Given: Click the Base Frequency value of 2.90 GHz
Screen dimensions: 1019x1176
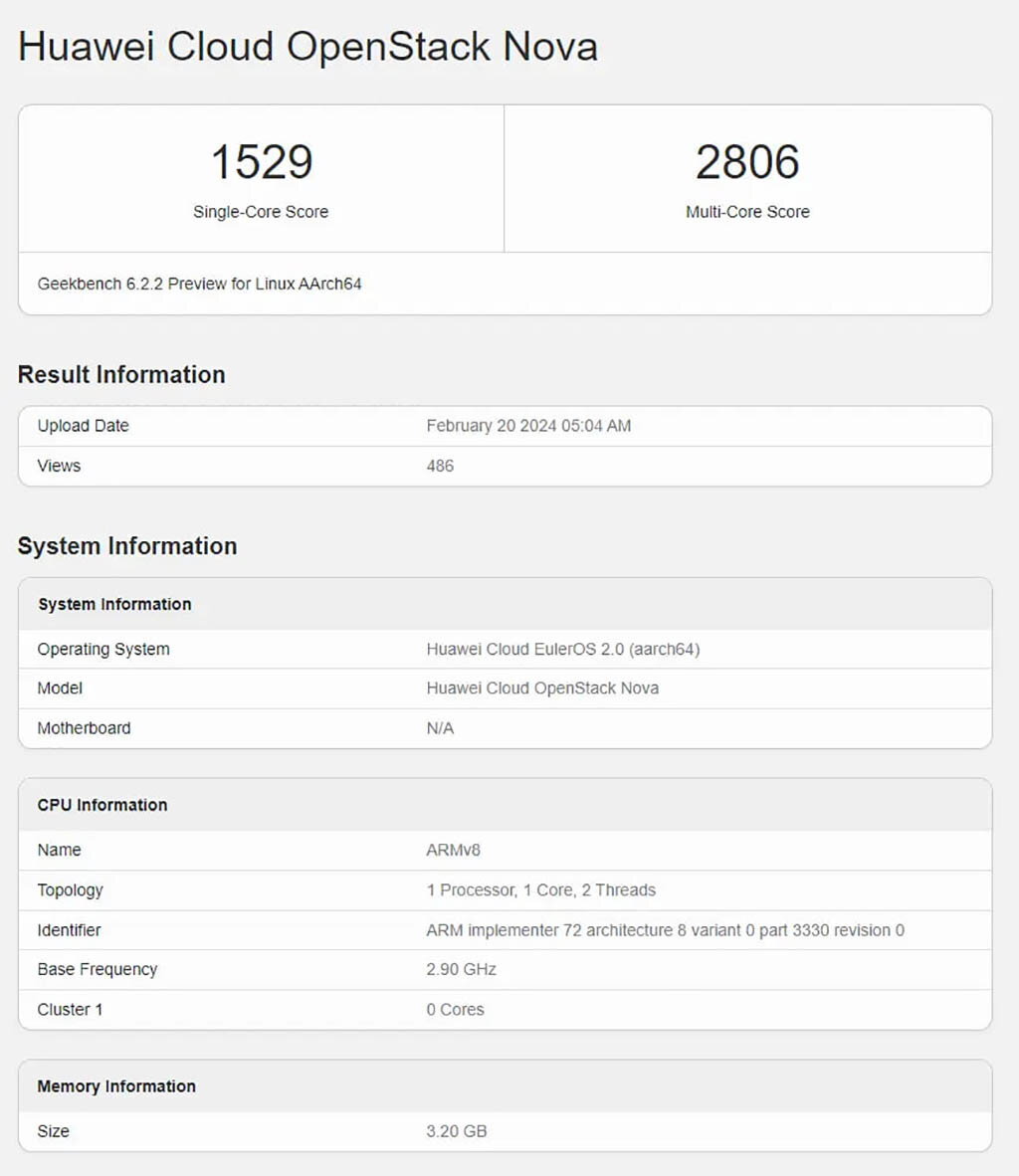Looking at the screenshot, I should coord(460,969).
